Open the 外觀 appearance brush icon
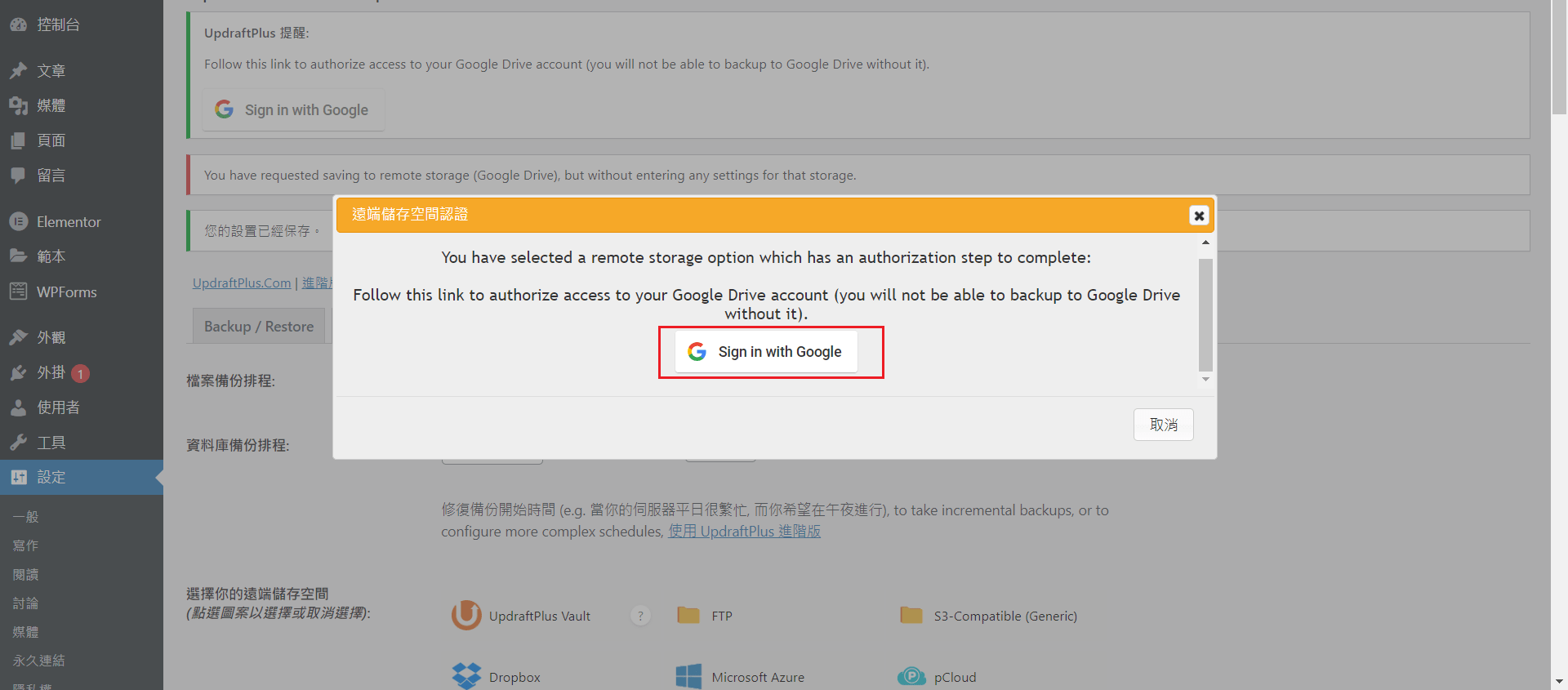The image size is (1568, 690). [x=19, y=337]
